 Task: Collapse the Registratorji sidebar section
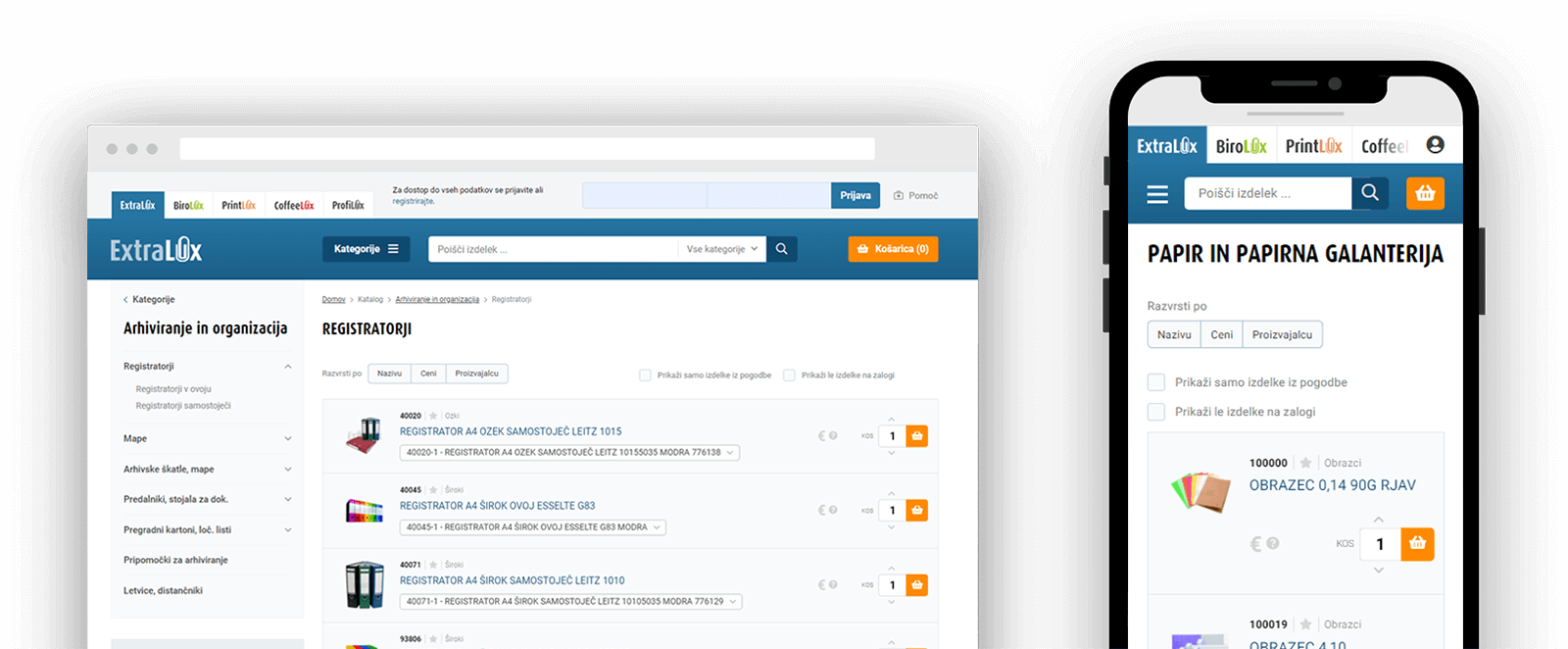[288, 367]
